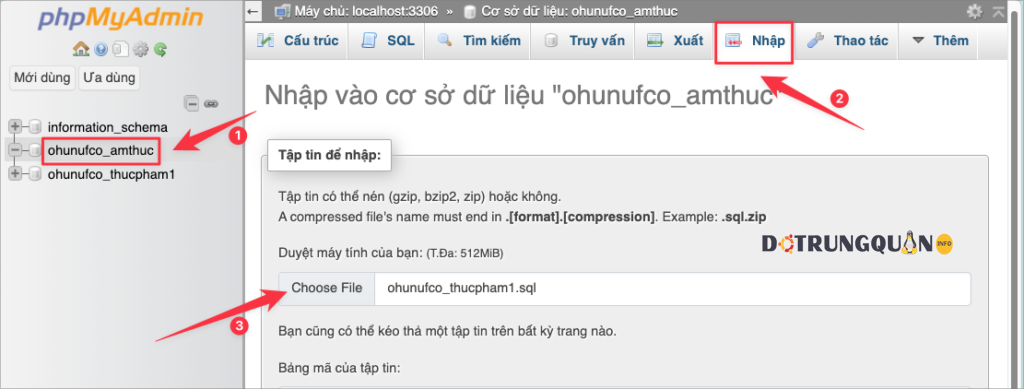Expand the ohunufco_thucpham1 database node
The image size is (1024, 389).
[x=15, y=174]
